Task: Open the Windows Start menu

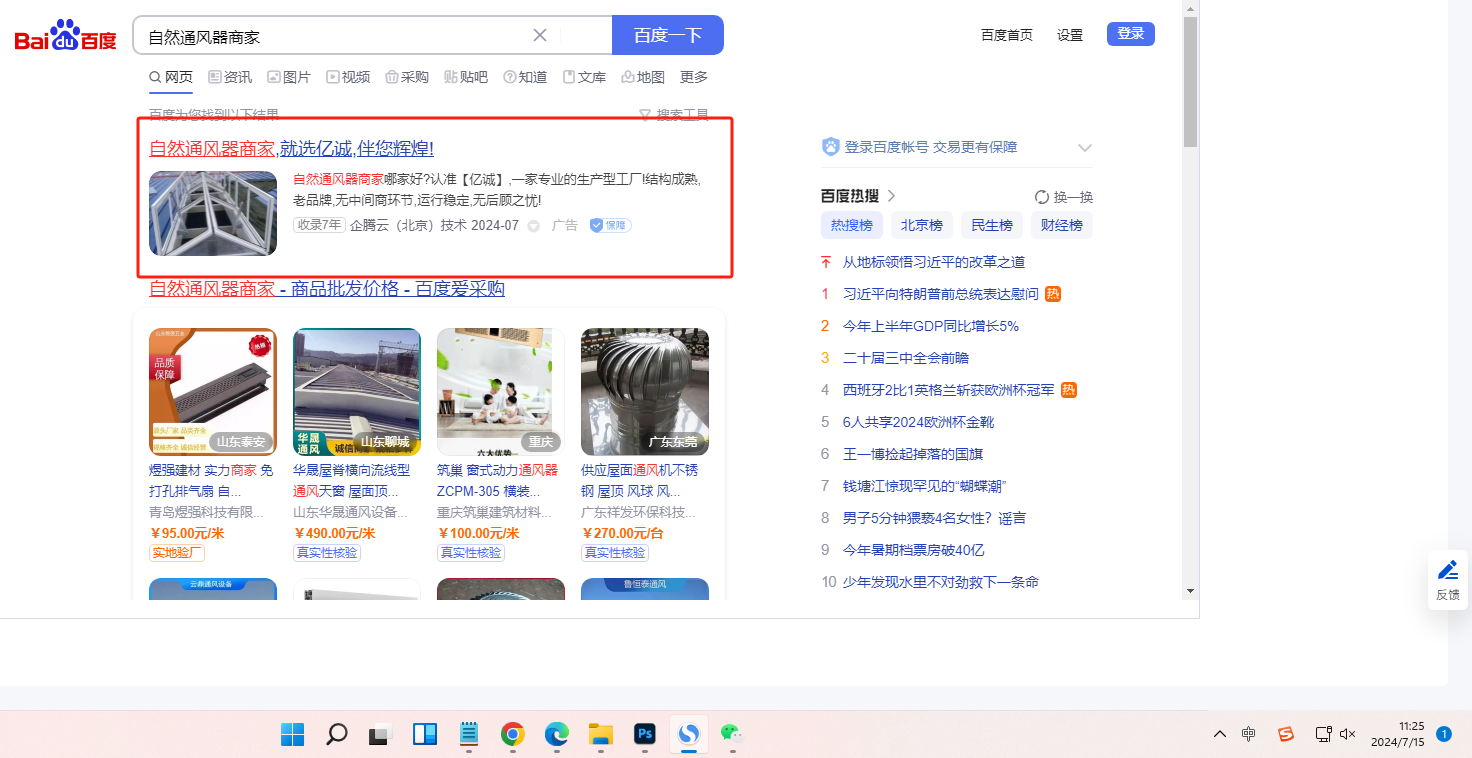Action: pos(293,735)
